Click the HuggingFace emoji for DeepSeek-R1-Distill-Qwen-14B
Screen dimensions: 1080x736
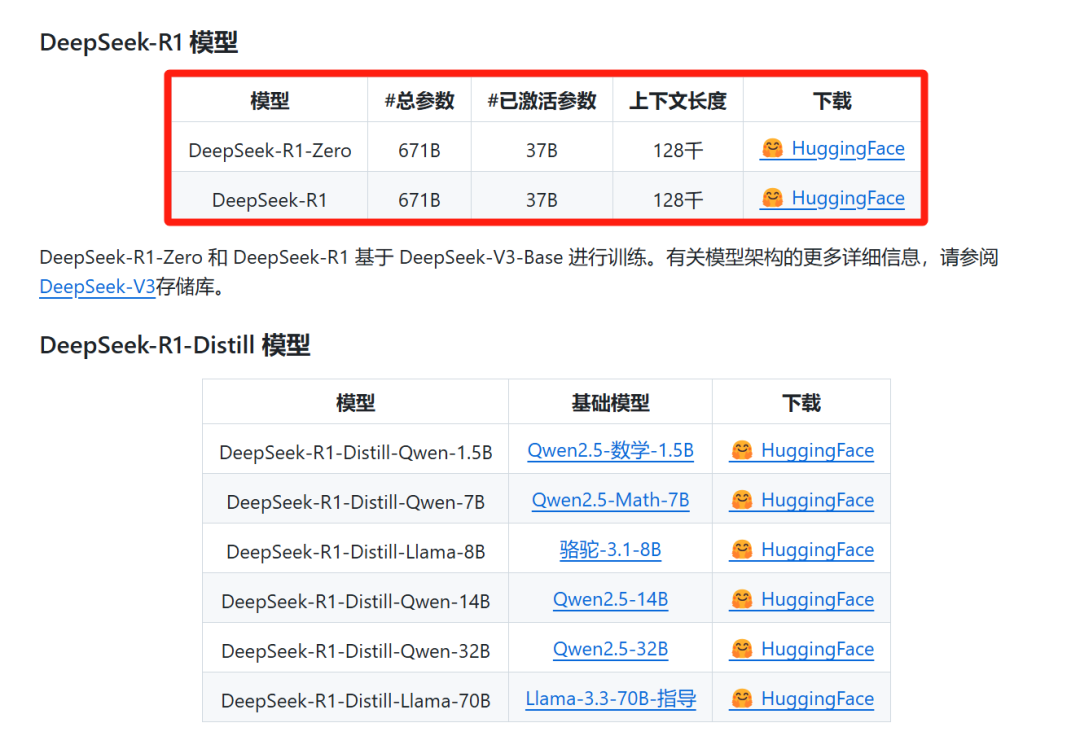742,599
